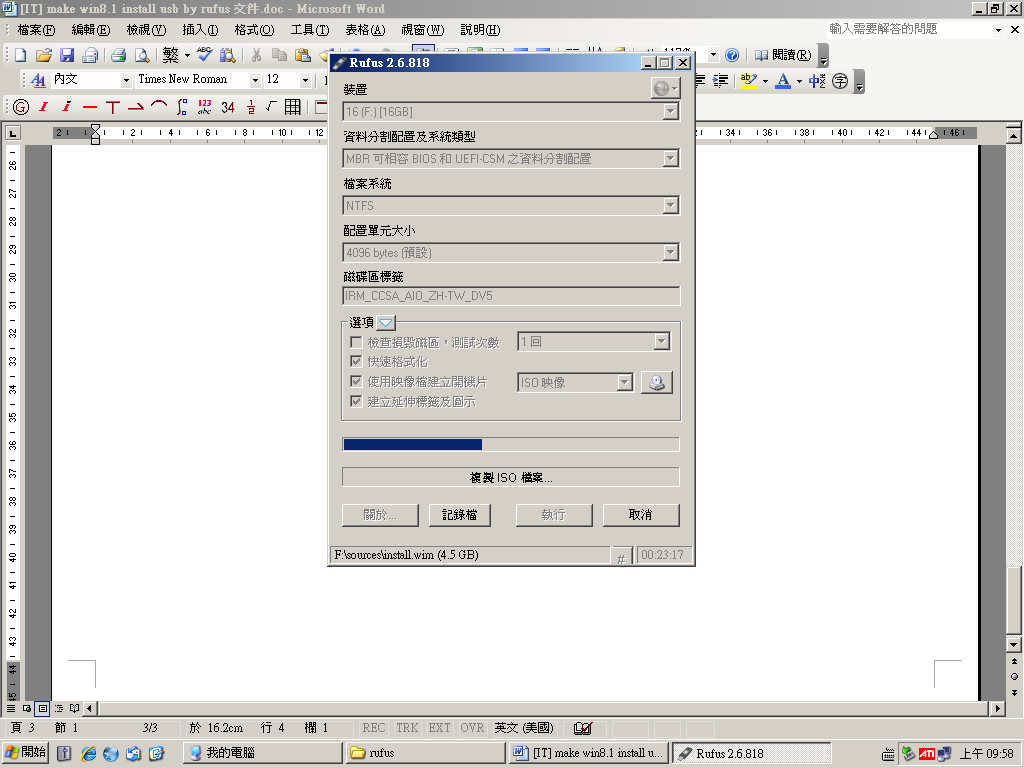The width and height of the screenshot is (1024, 768).
Task: Open the 插入 Insert menu
Action: (x=200, y=30)
